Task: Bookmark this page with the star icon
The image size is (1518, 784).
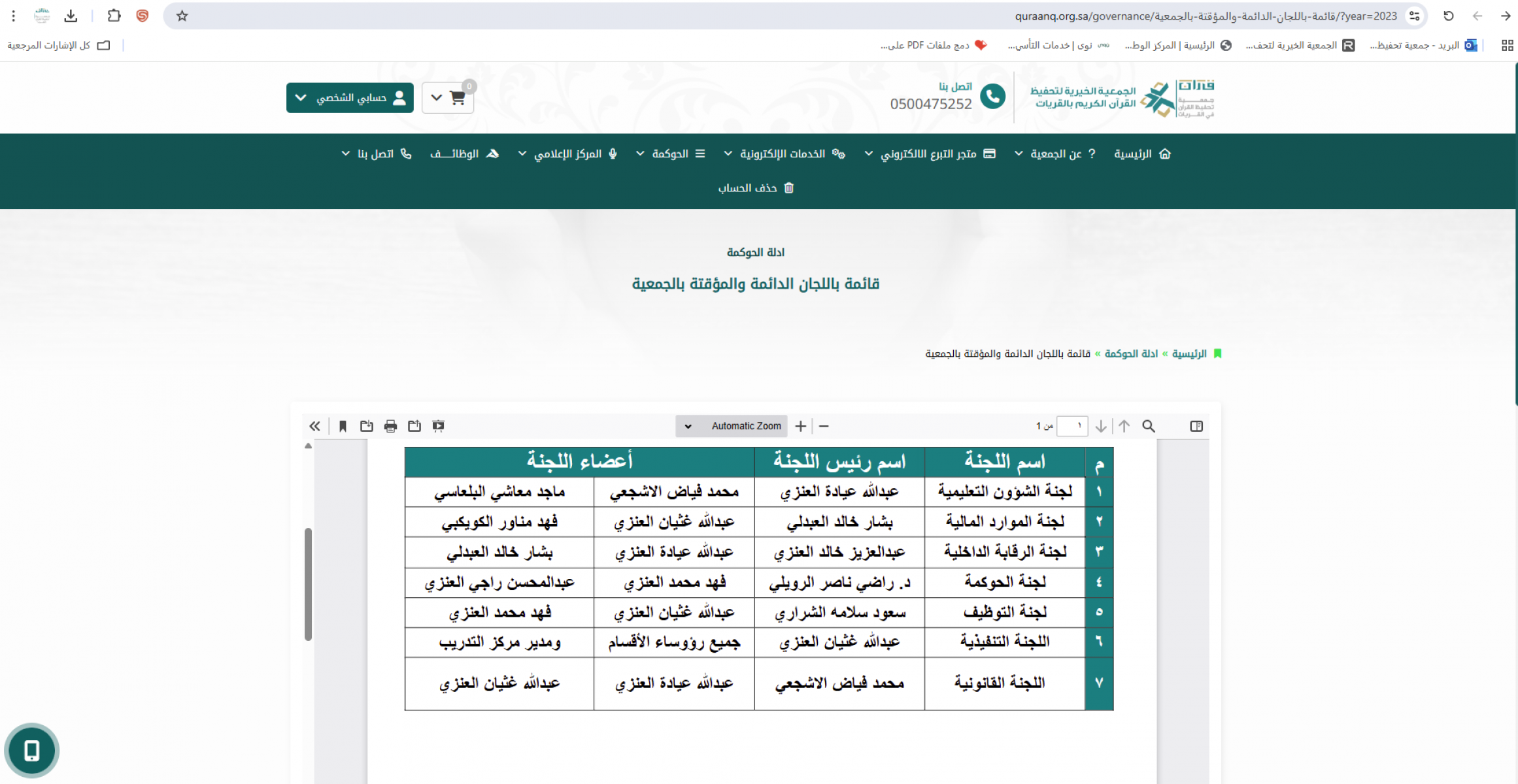Action: (182, 16)
